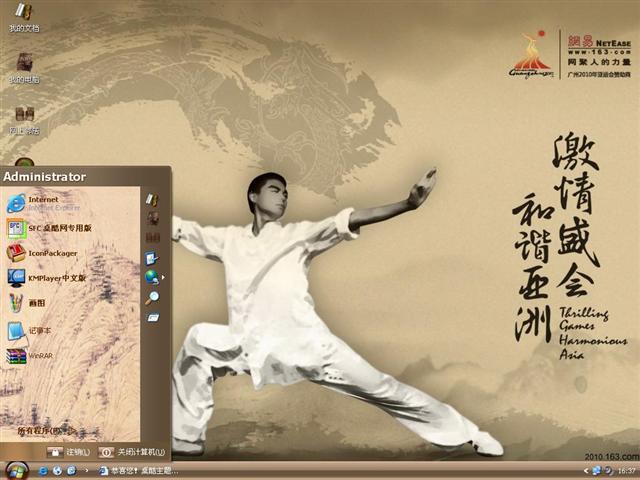Click the 16:37 system clock
Screen dimensions: 640x480
coord(626,471)
